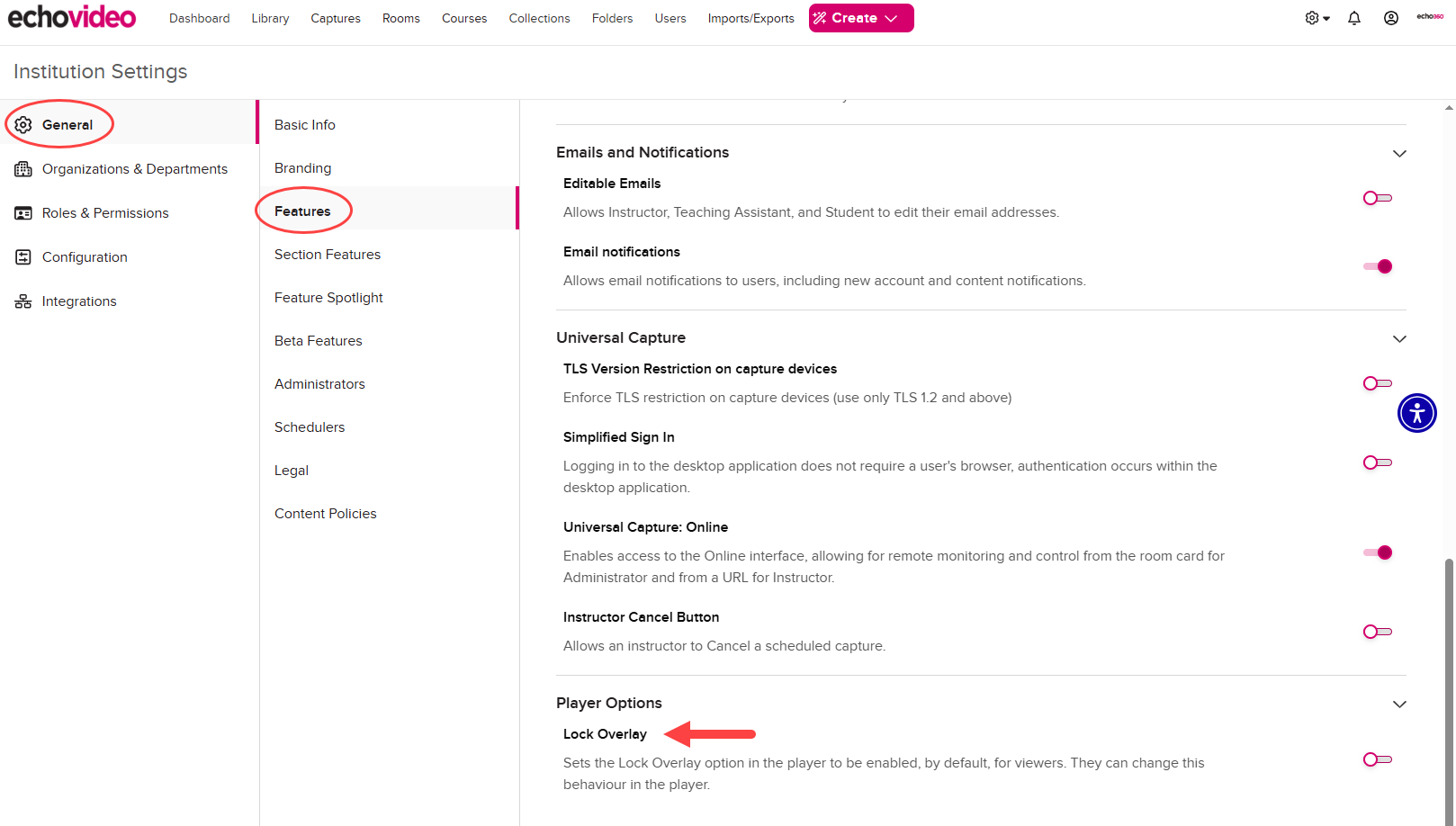Select Roles & Permissions settings
Viewport: 1456px width, 826px height.
pyautogui.click(x=130, y=213)
